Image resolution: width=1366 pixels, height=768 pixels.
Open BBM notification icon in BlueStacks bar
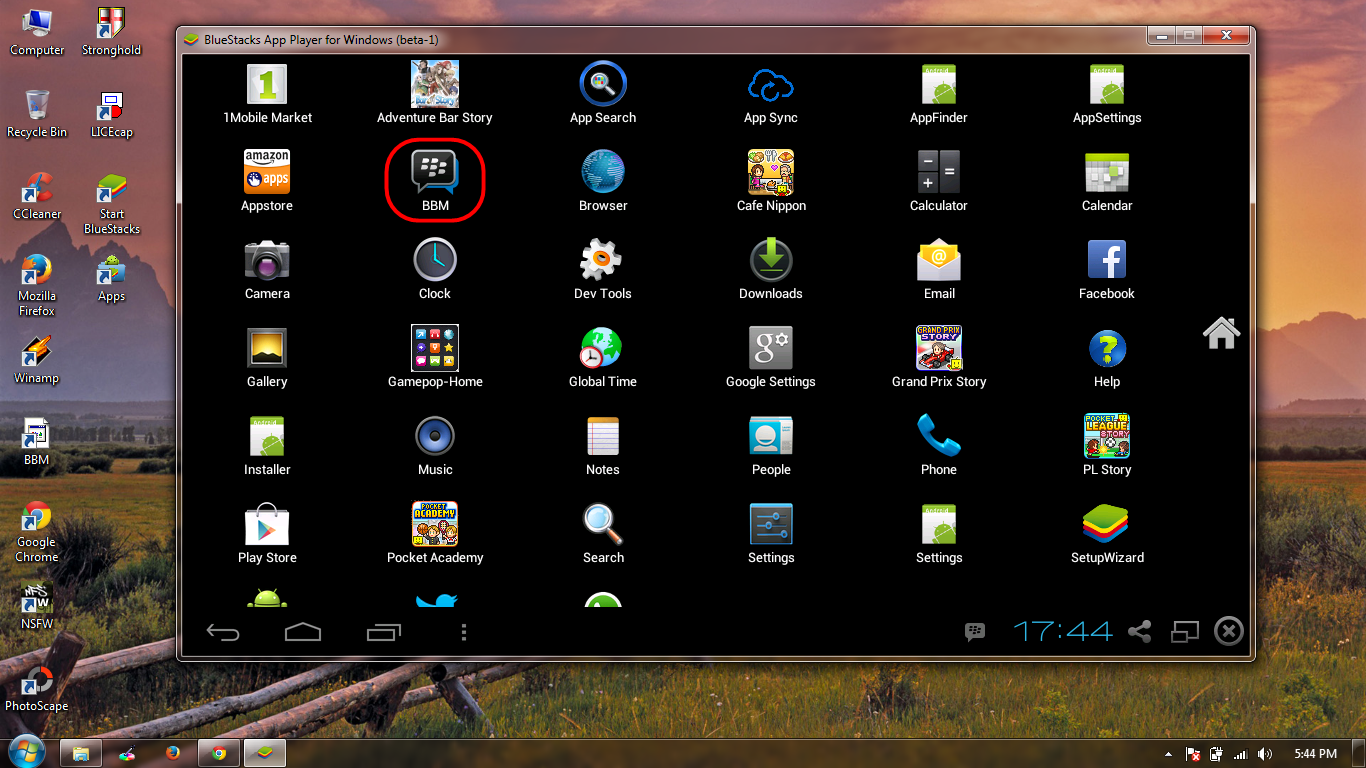click(975, 631)
